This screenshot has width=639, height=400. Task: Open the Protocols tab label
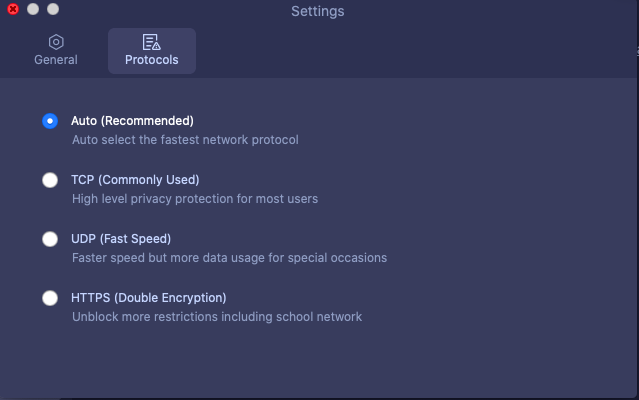(x=152, y=60)
